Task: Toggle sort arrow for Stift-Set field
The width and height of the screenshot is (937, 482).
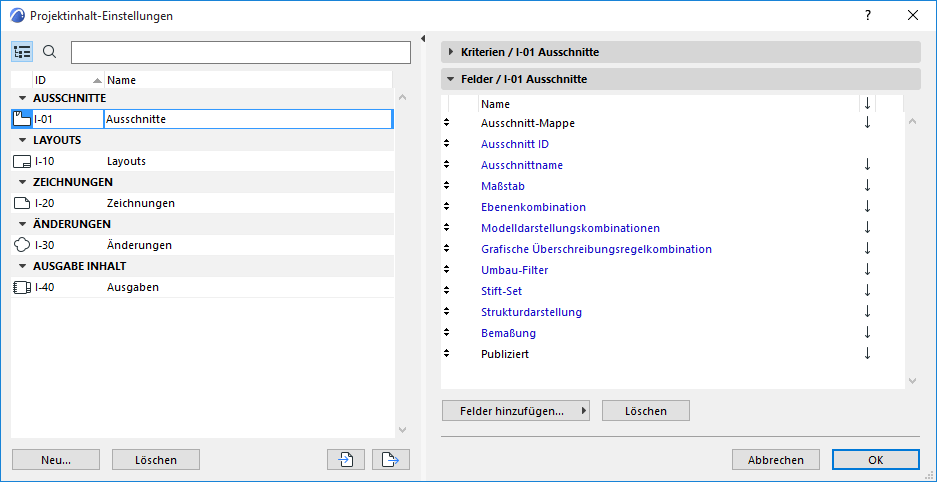Action: pos(867,291)
